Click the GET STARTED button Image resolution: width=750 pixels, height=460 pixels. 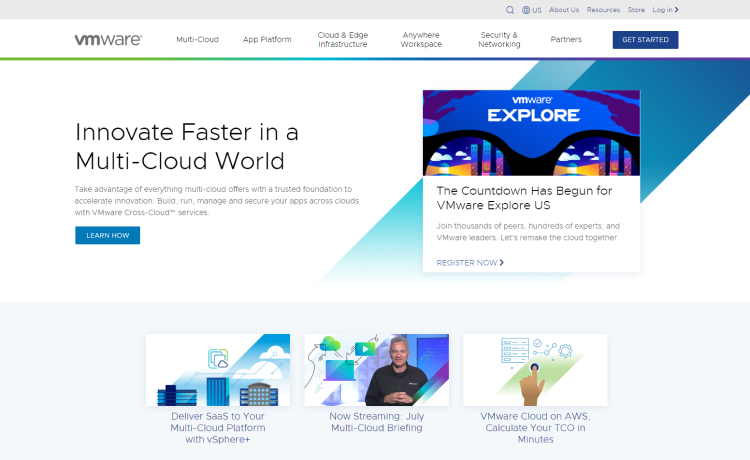pyautogui.click(x=645, y=40)
